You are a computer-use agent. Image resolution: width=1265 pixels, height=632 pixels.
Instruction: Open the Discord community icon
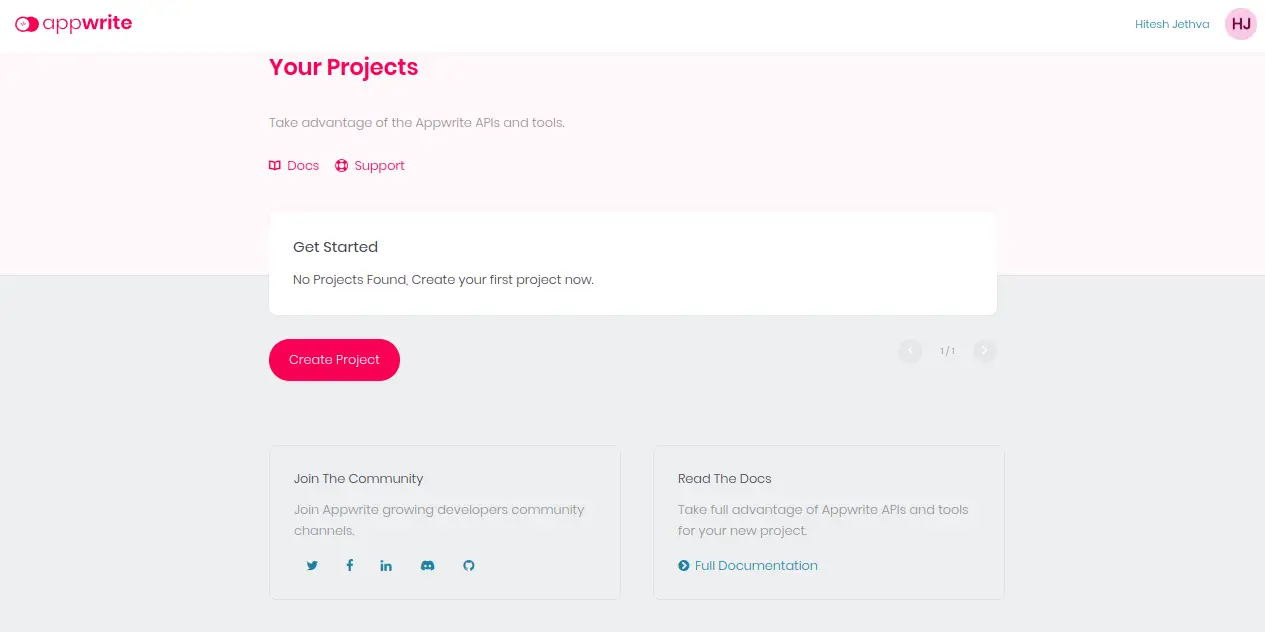427,566
